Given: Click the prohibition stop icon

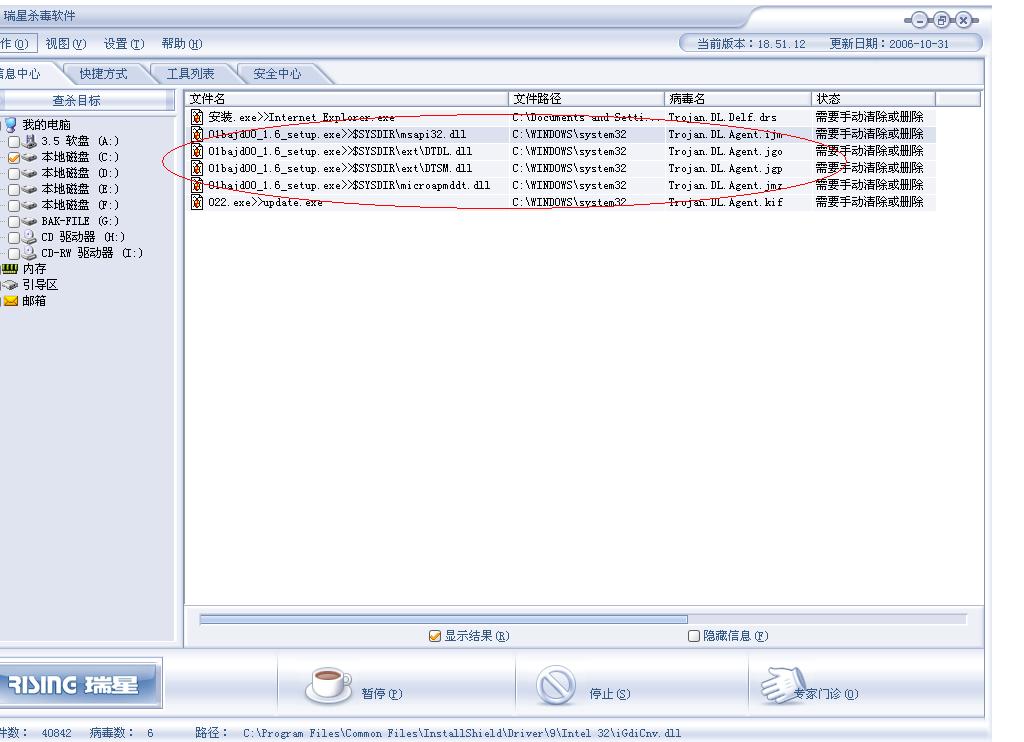Looking at the screenshot, I should [556, 686].
